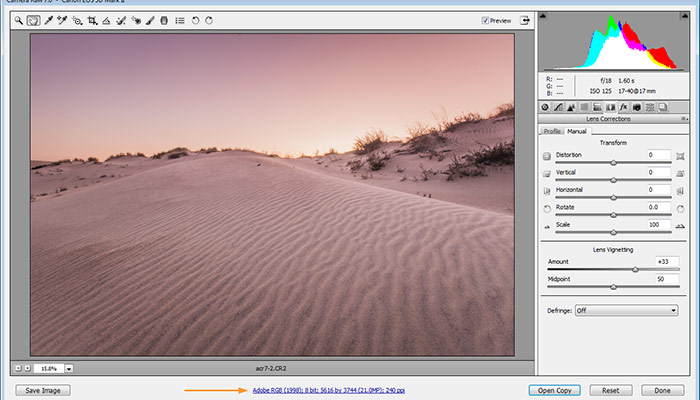Image resolution: width=700 pixels, height=400 pixels.
Task: Click the Vignetting Amount slider handle
Action: [635, 270]
